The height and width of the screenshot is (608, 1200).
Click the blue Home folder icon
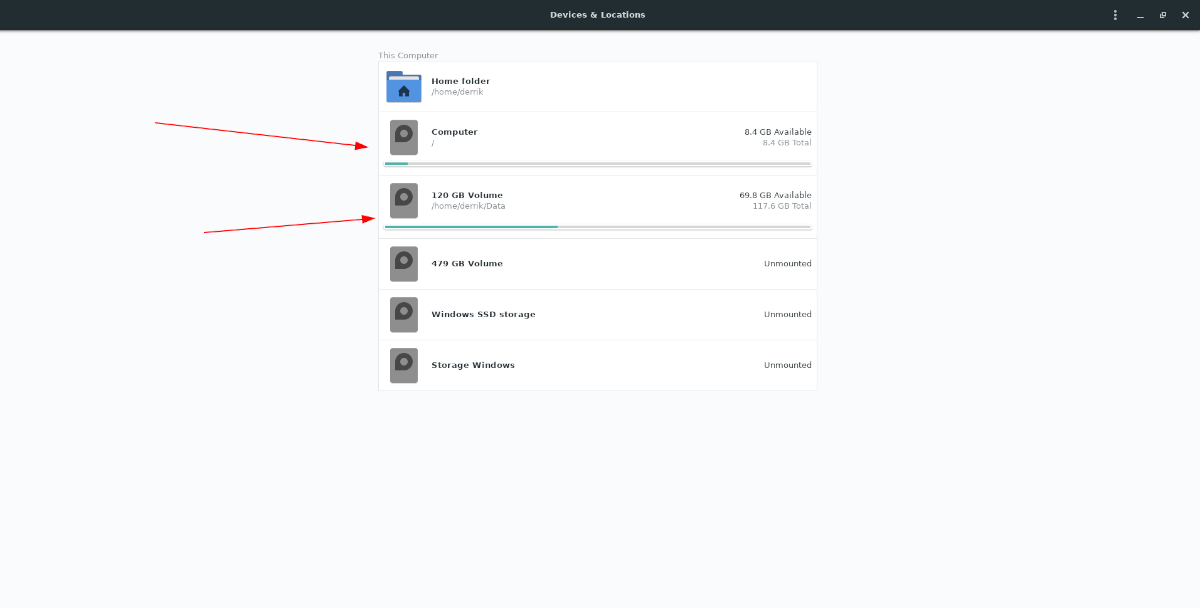click(403, 87)
